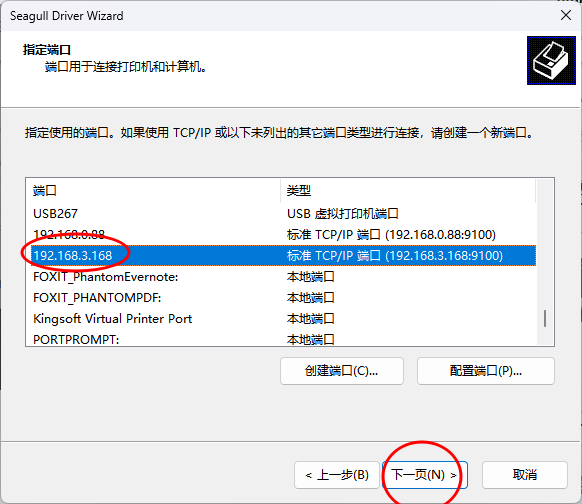
Task: Close the Seagull Driver Wizard window
Action: click(566, 15)
